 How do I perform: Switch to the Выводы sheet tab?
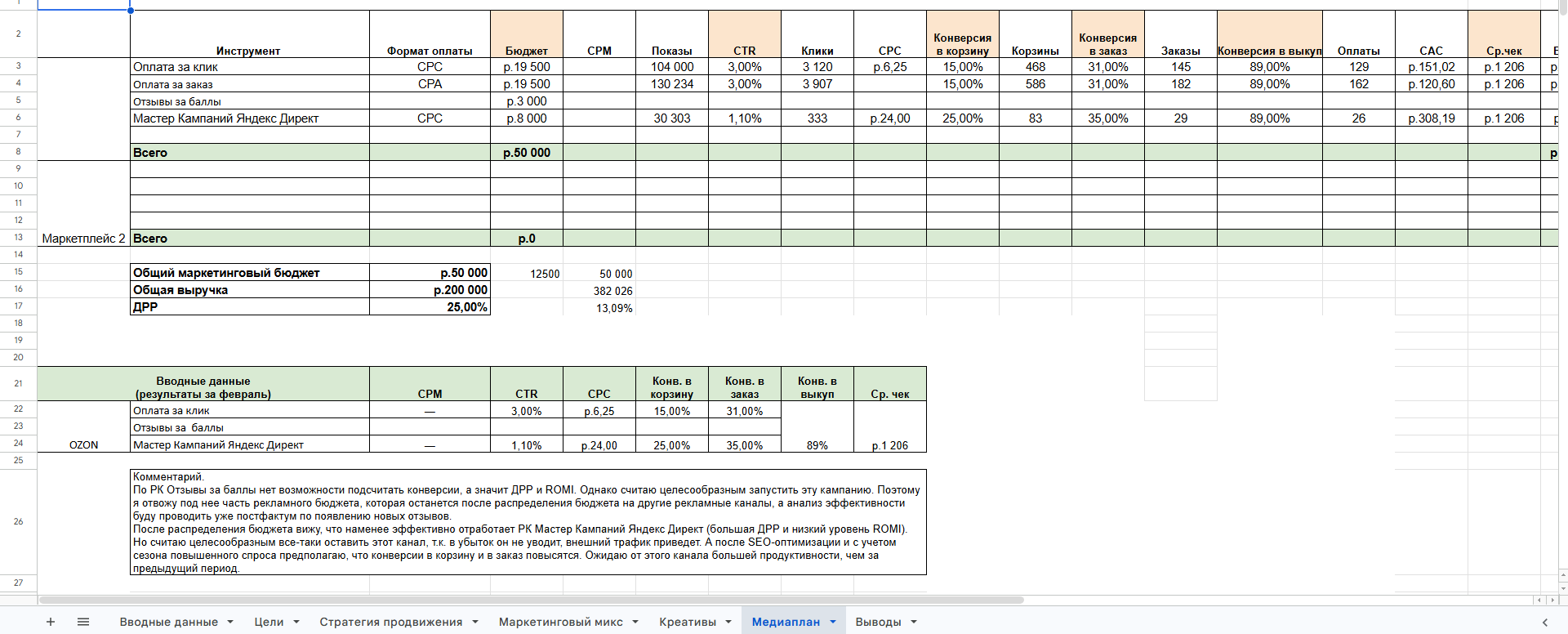point(878,622)
